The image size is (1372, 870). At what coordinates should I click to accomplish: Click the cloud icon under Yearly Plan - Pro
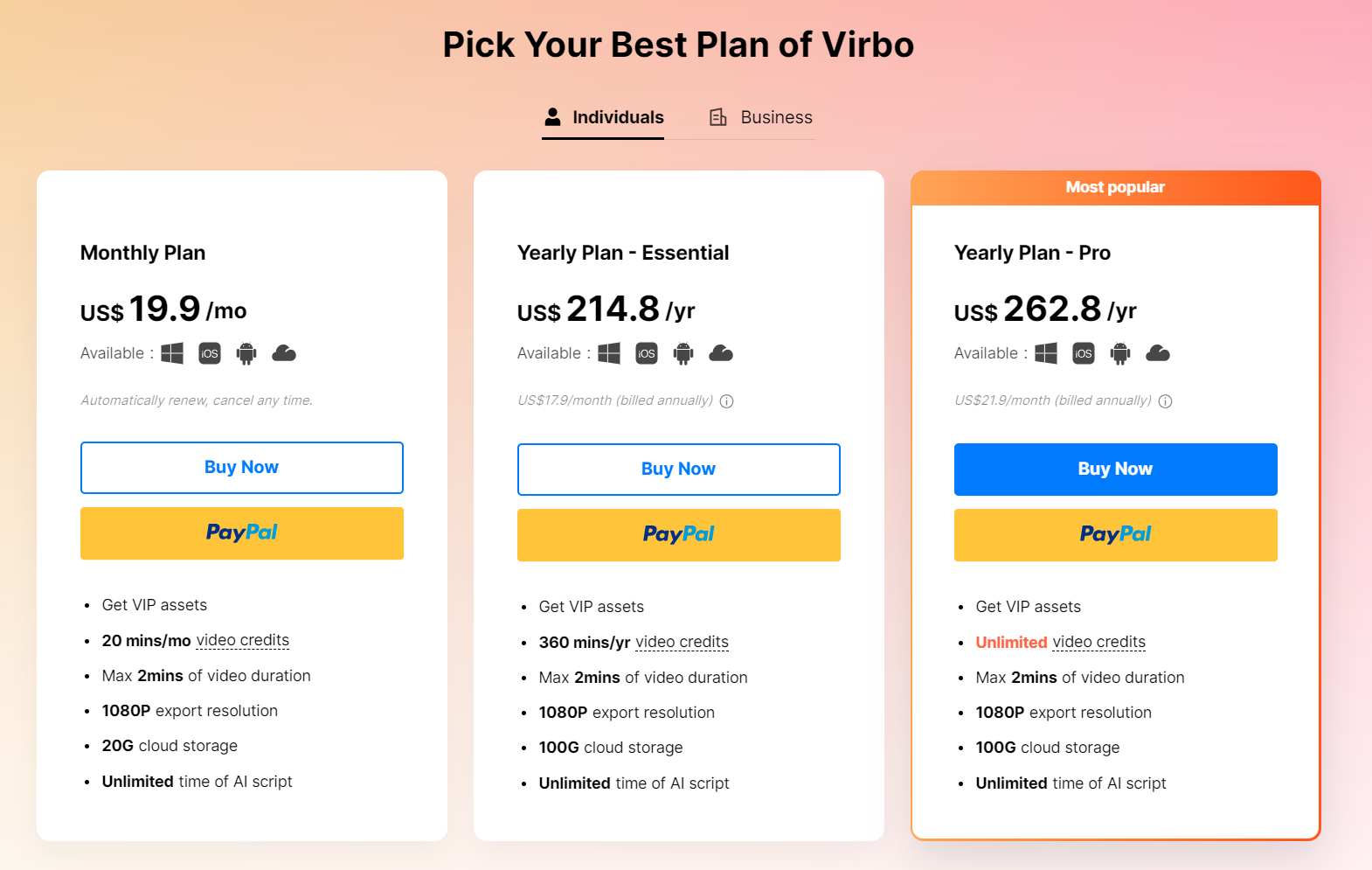[1158, 353]
